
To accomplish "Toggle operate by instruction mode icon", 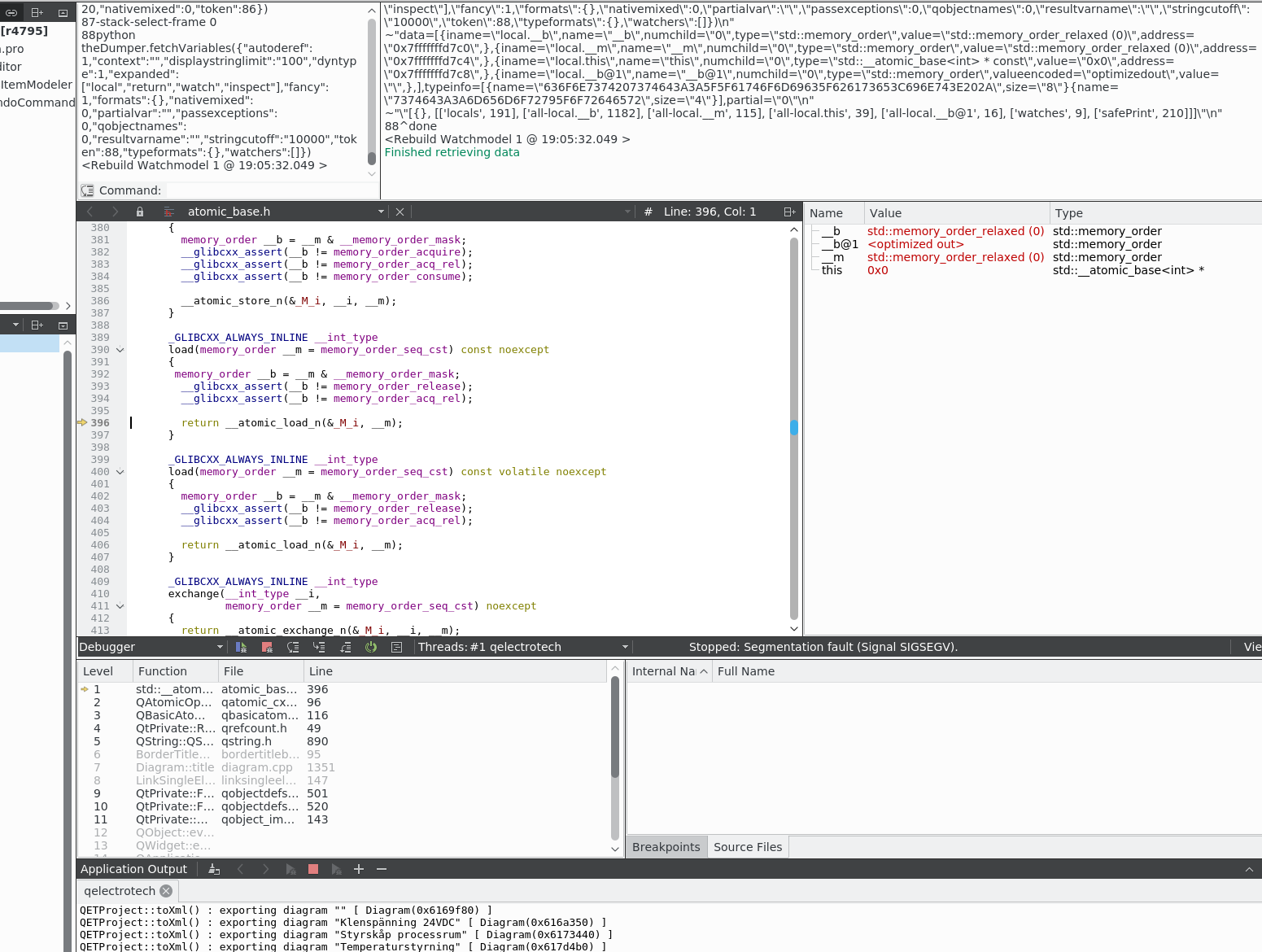I will (397, 647).
